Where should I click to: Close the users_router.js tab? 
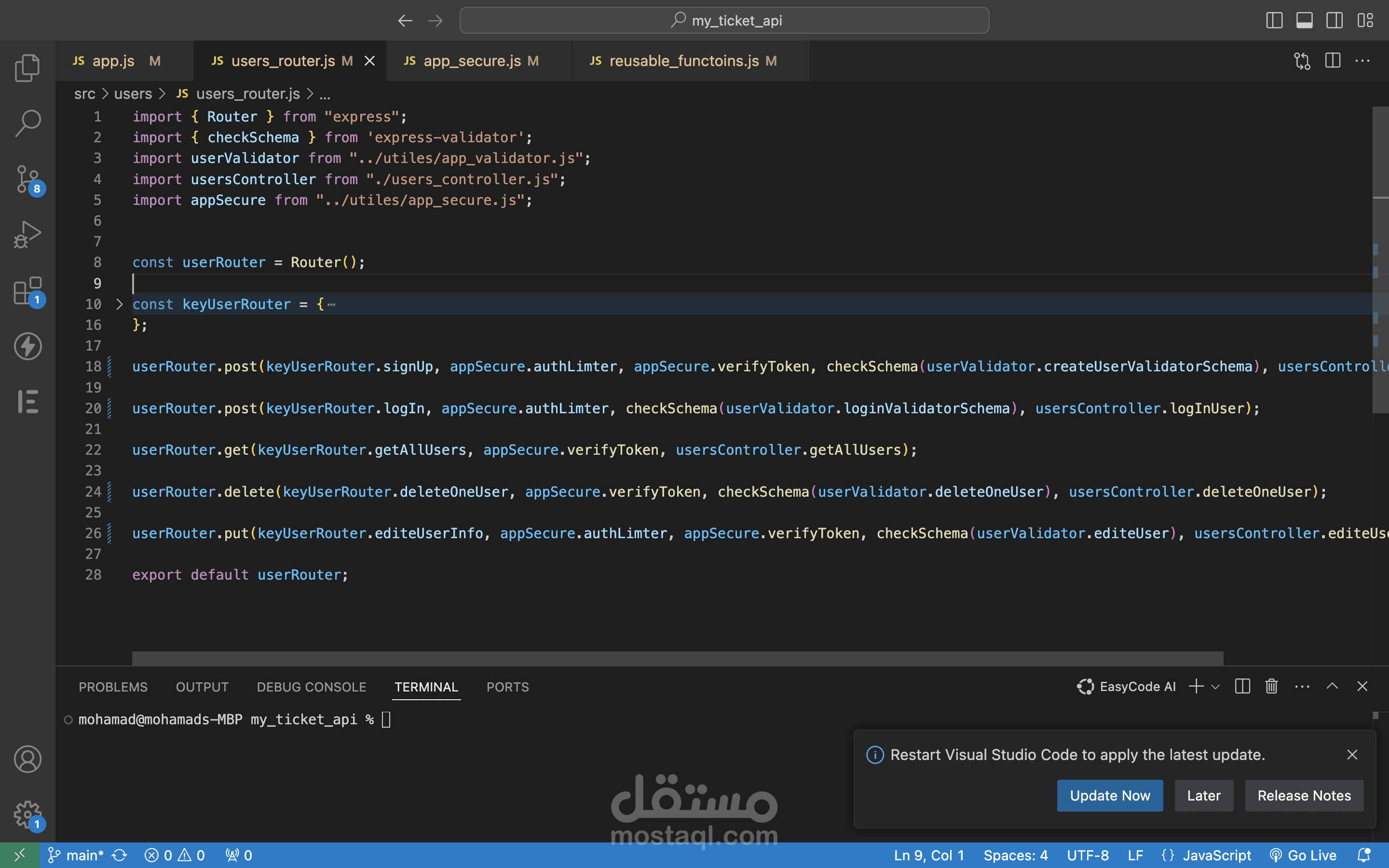coord(369,61)
